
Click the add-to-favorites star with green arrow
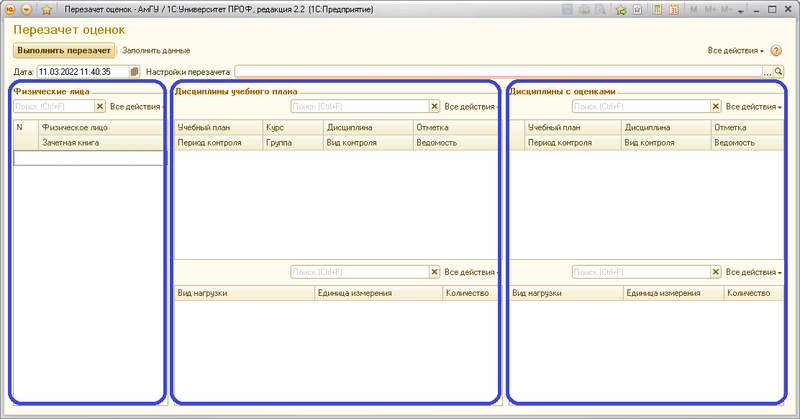[x=621, y=9]
